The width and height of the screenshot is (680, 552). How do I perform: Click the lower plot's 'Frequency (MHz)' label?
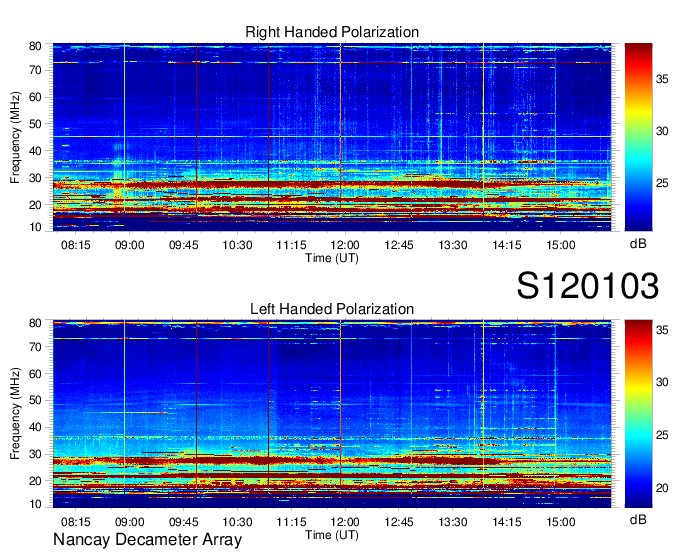click(x=15, y=414)
